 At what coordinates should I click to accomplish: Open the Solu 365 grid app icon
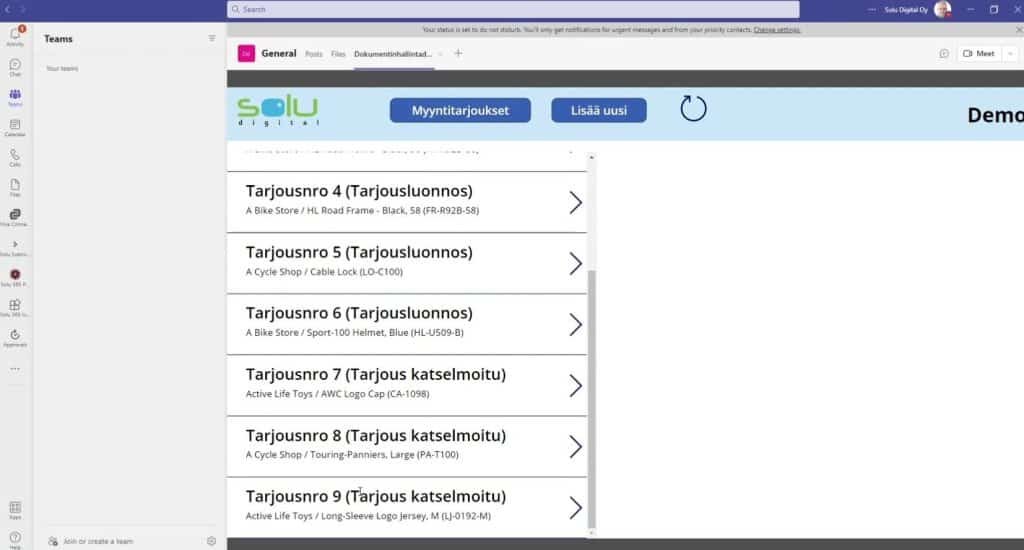pos(15,307)
